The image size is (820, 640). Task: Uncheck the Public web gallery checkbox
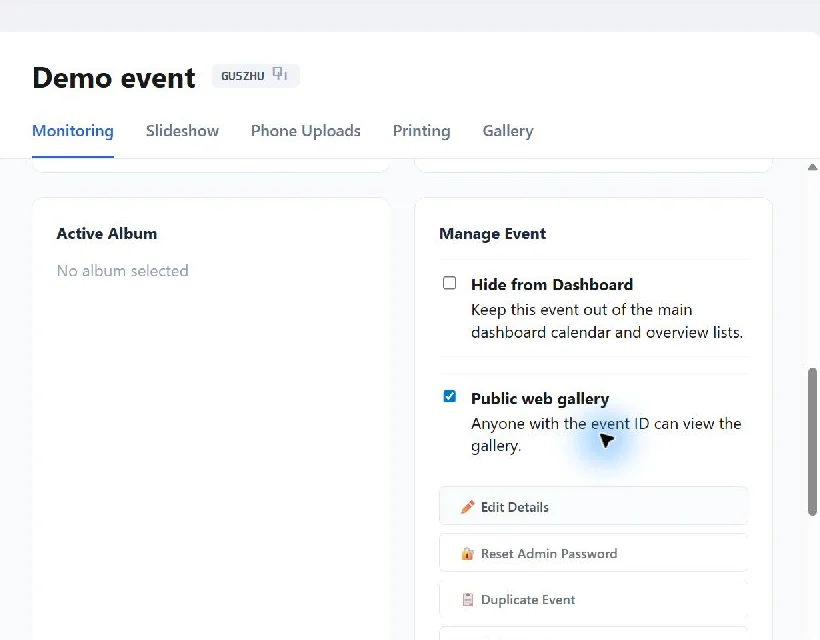(x=449, y=396)
